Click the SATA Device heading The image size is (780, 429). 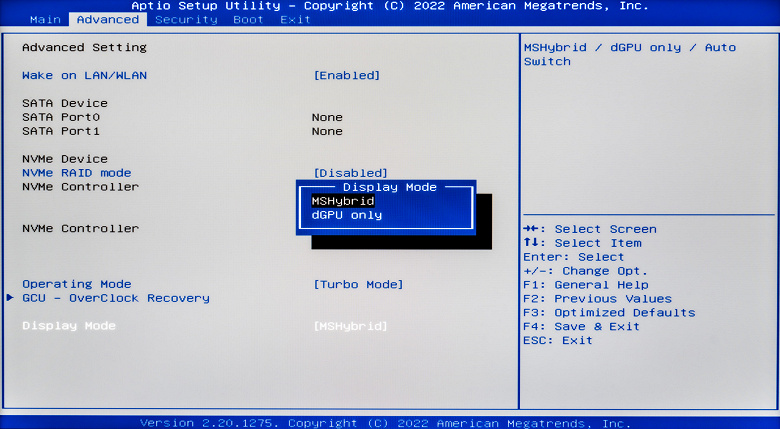(x=65, y=104)
